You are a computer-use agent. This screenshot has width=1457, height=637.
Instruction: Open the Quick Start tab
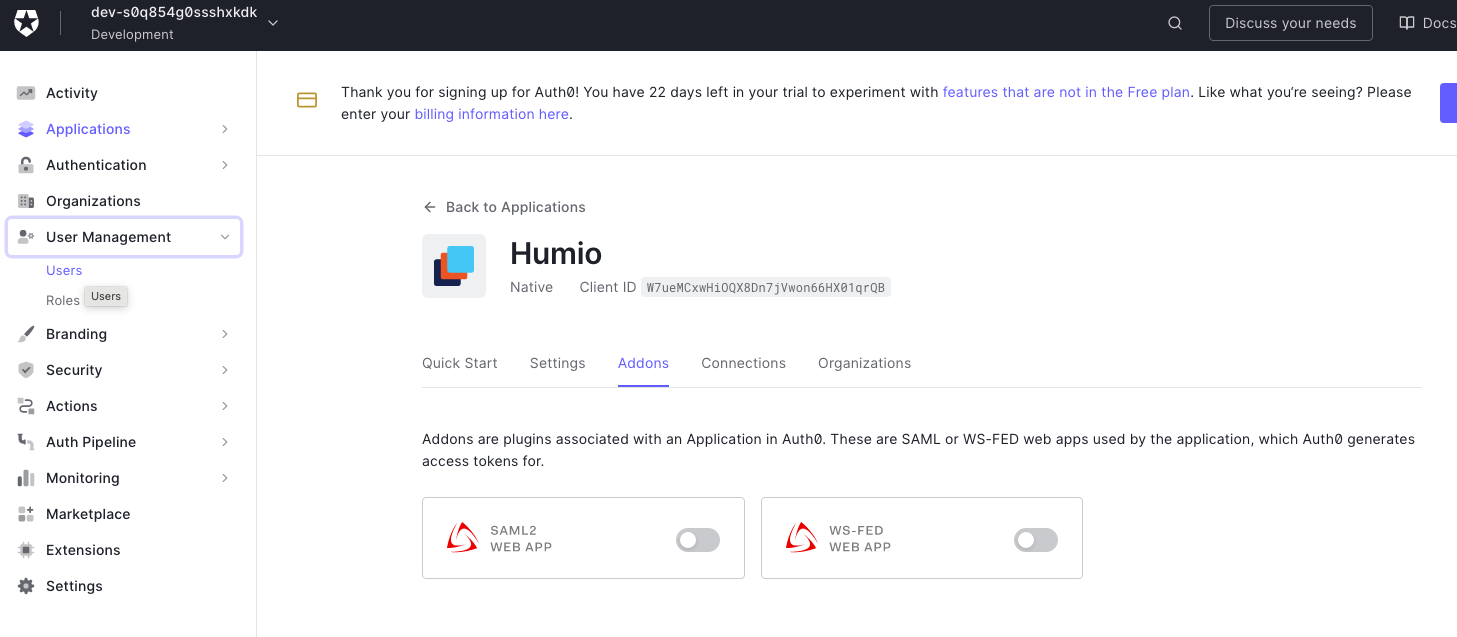click(x=459, y=363)
